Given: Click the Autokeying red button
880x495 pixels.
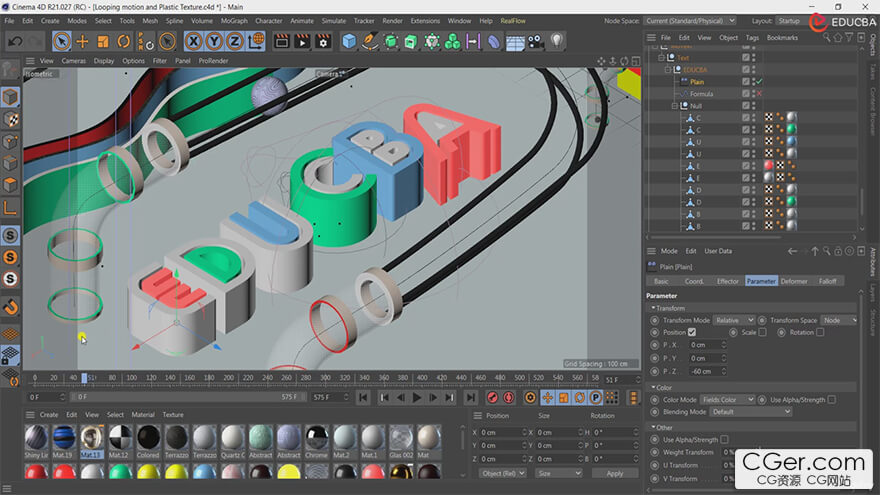Looking at the screenshot, I should click(x=508, y=397).
